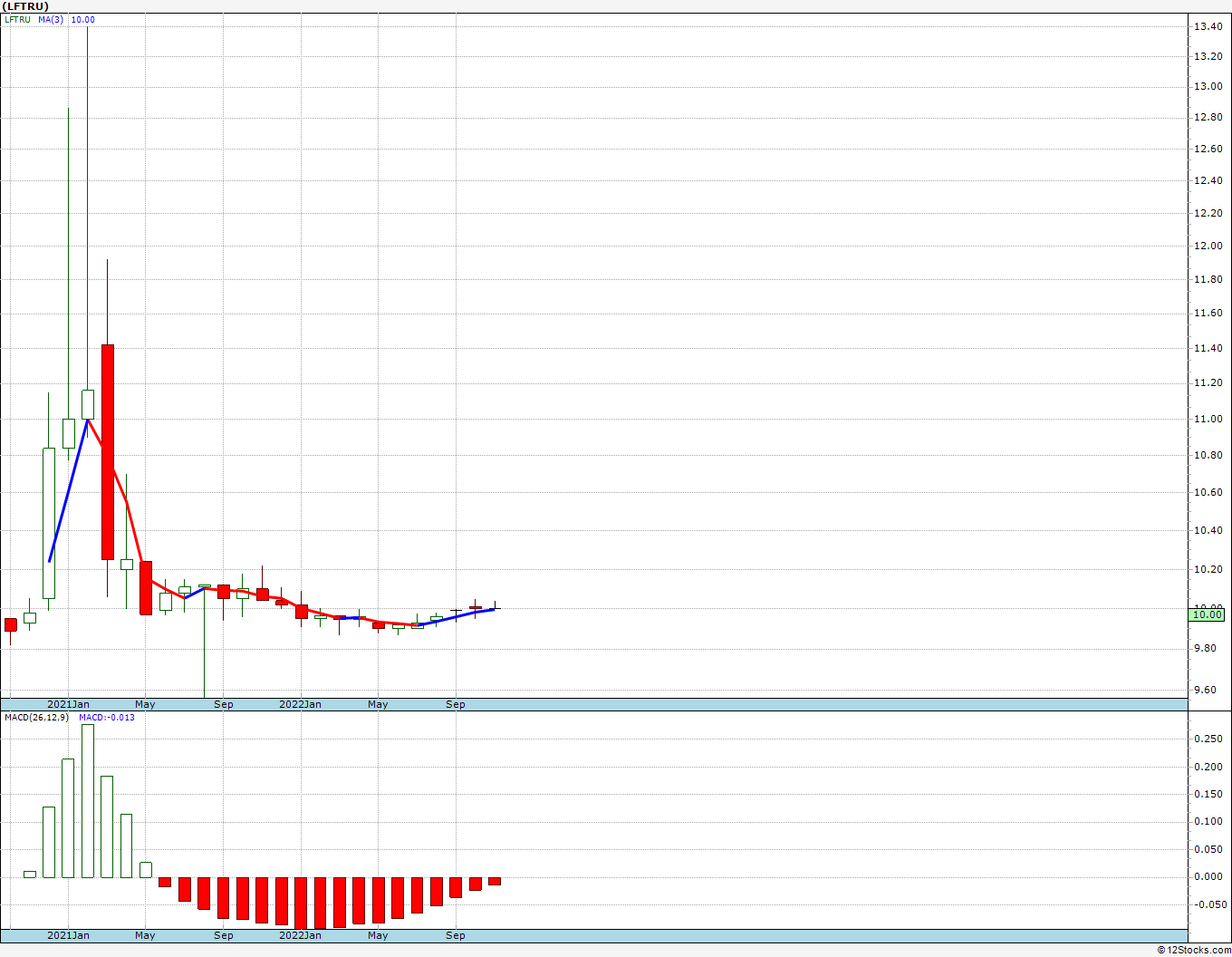Click the MACD:-0.013 value label

click(x=107, y=718)
